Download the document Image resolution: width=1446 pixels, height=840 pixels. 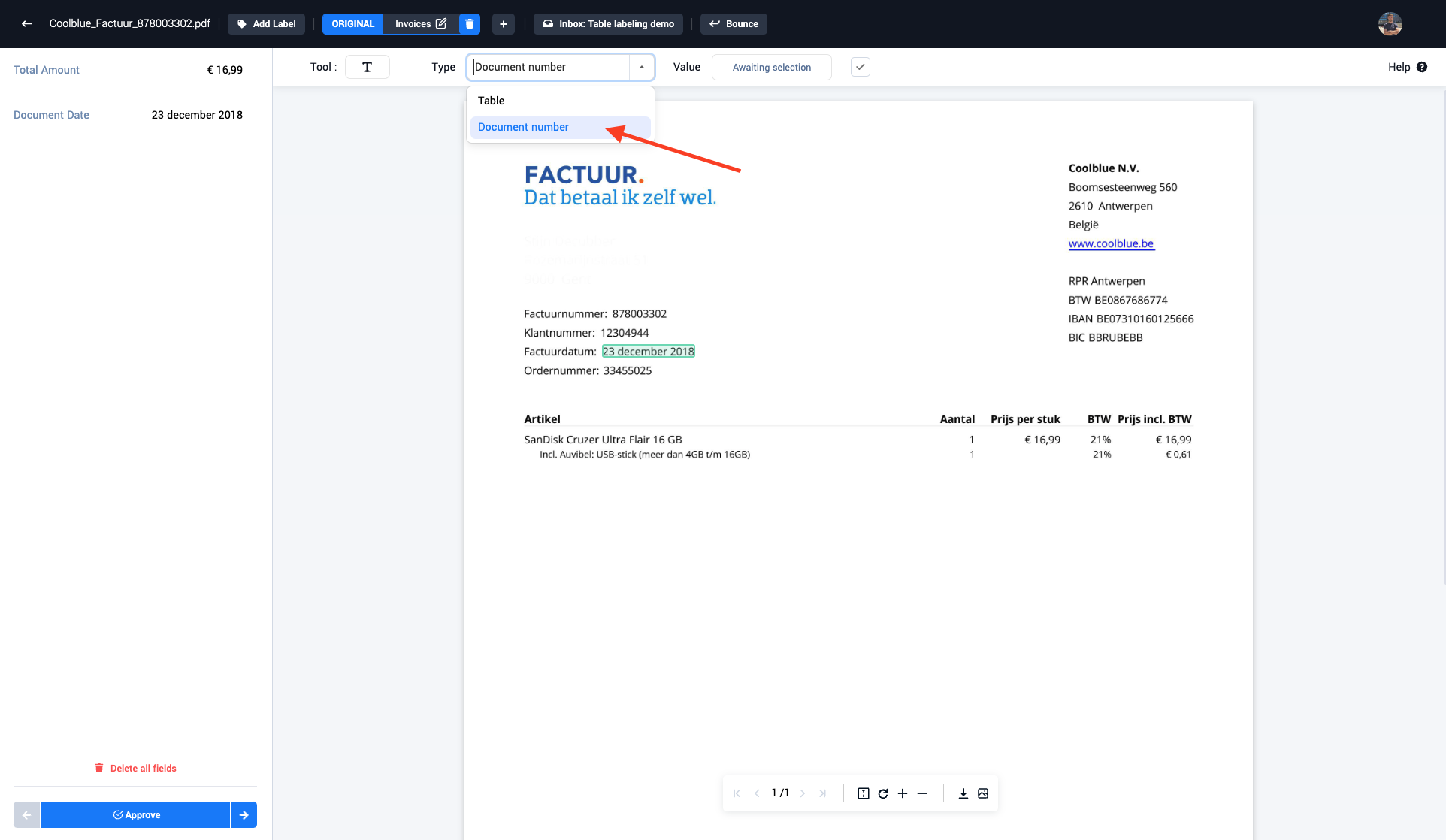963,793
